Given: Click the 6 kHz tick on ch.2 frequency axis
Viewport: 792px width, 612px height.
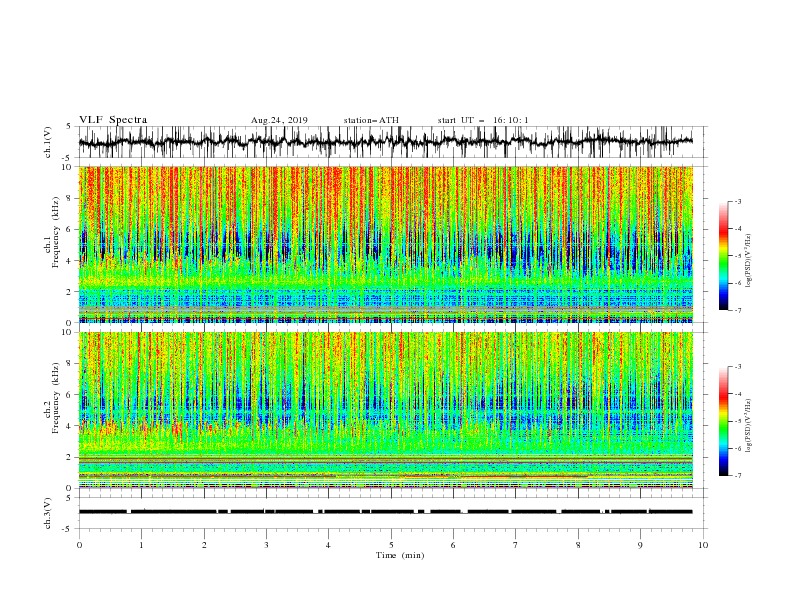Looking at the screenshot, I should click(x=70, y=394).
